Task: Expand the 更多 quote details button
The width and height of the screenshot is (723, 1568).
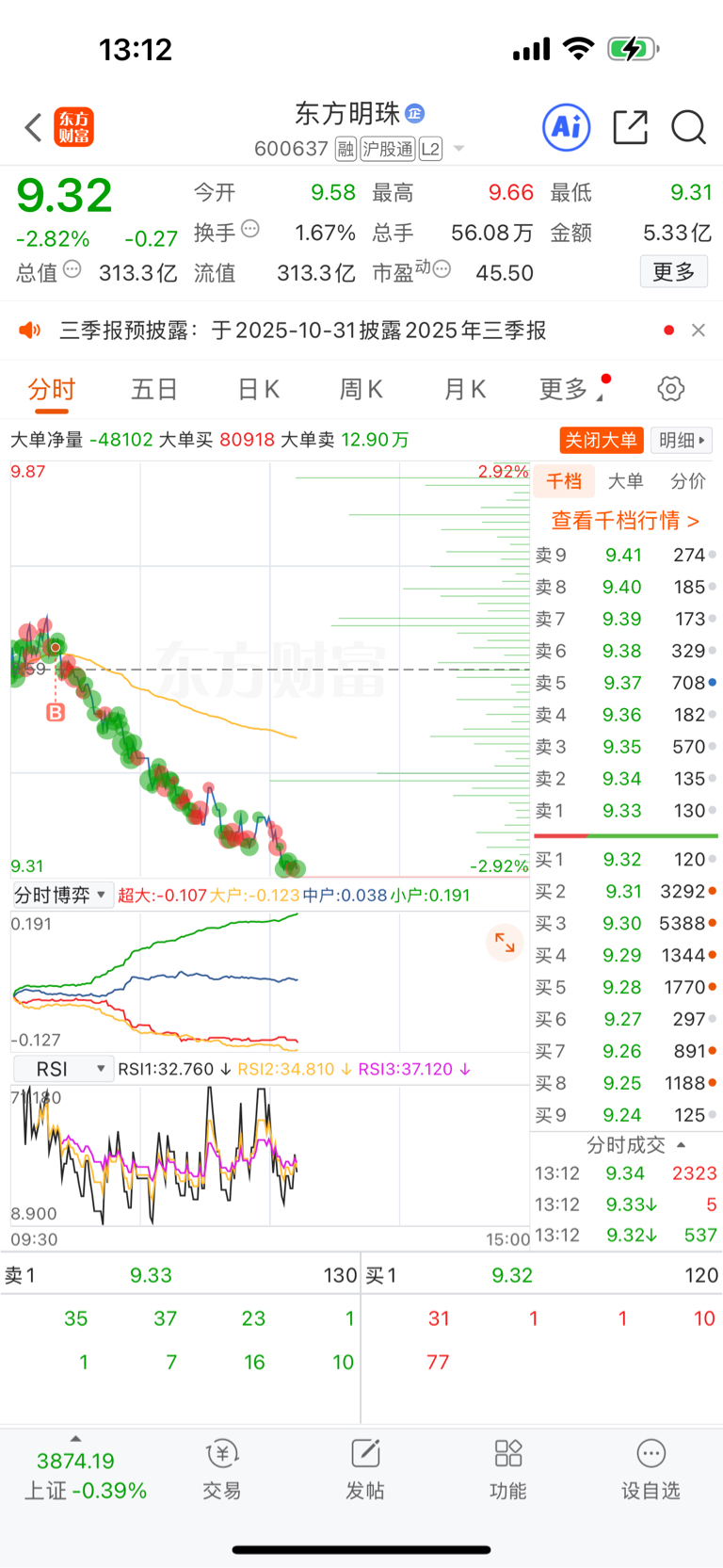Action: click(674, 272)
